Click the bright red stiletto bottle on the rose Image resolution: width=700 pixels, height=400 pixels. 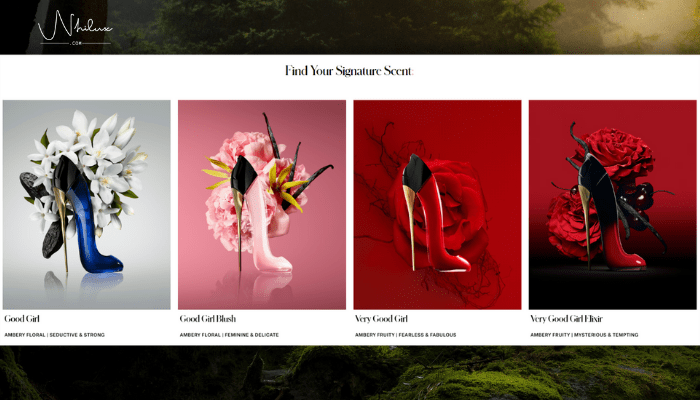click(x=435, y=214)
